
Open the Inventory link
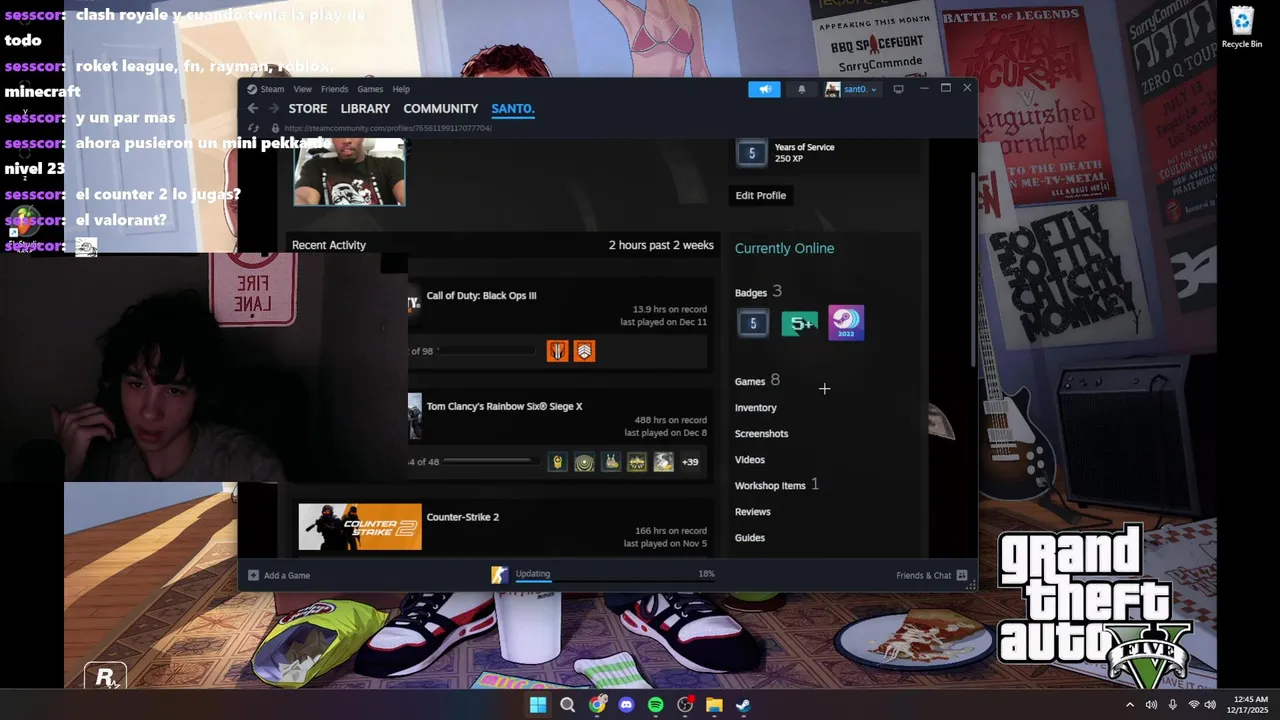coord(755,408)
